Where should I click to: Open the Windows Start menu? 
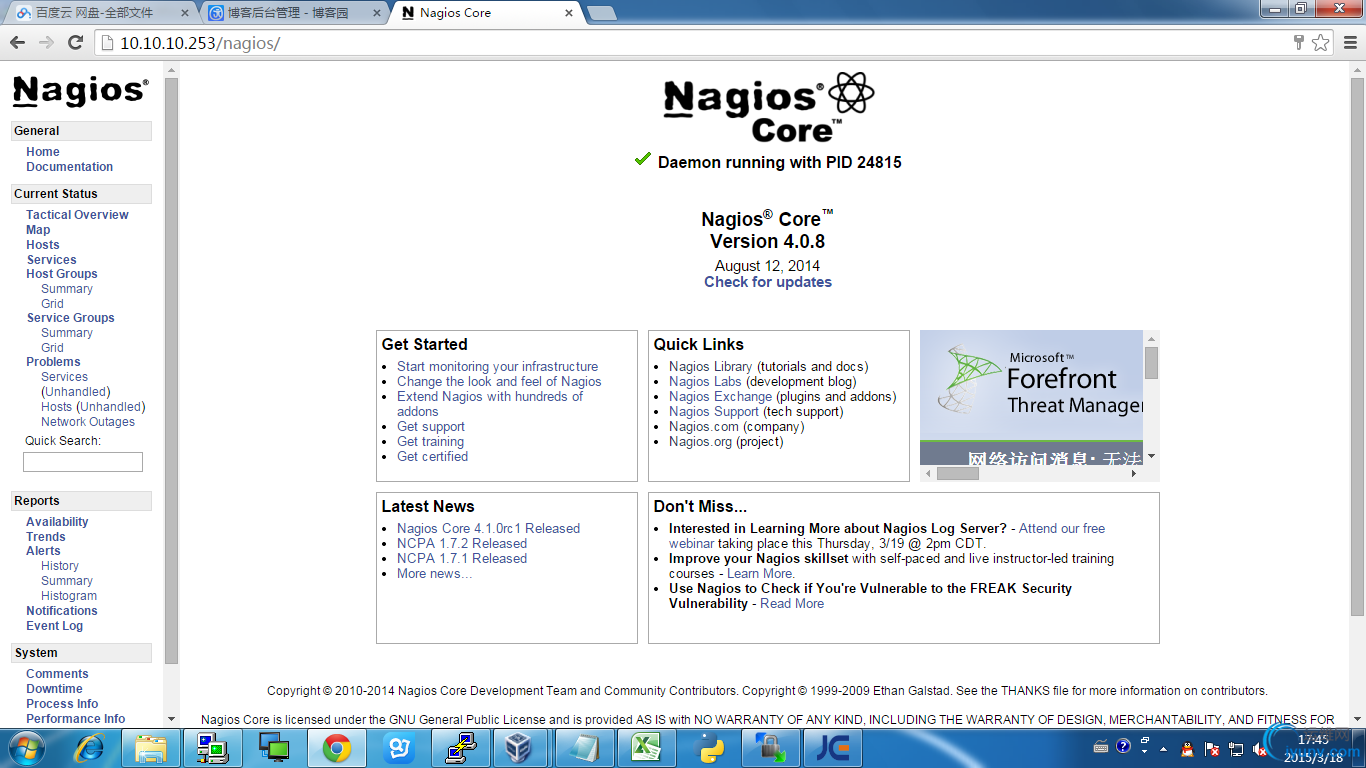[25, 748]
